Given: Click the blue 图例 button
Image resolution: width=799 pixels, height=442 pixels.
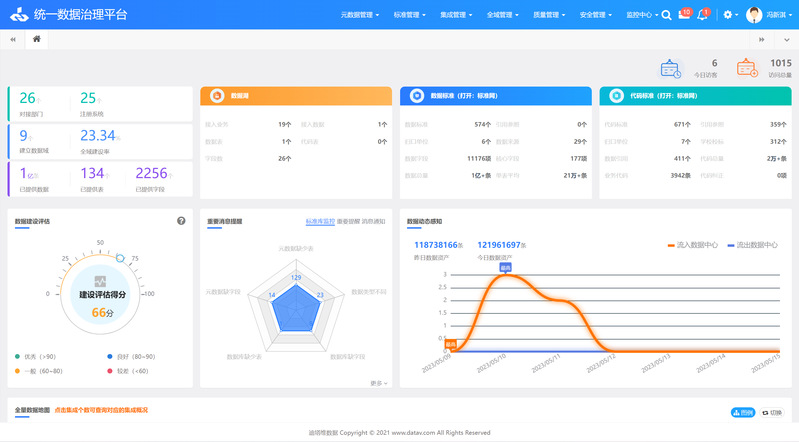Looking at the screenshot, I should point(743,412).
